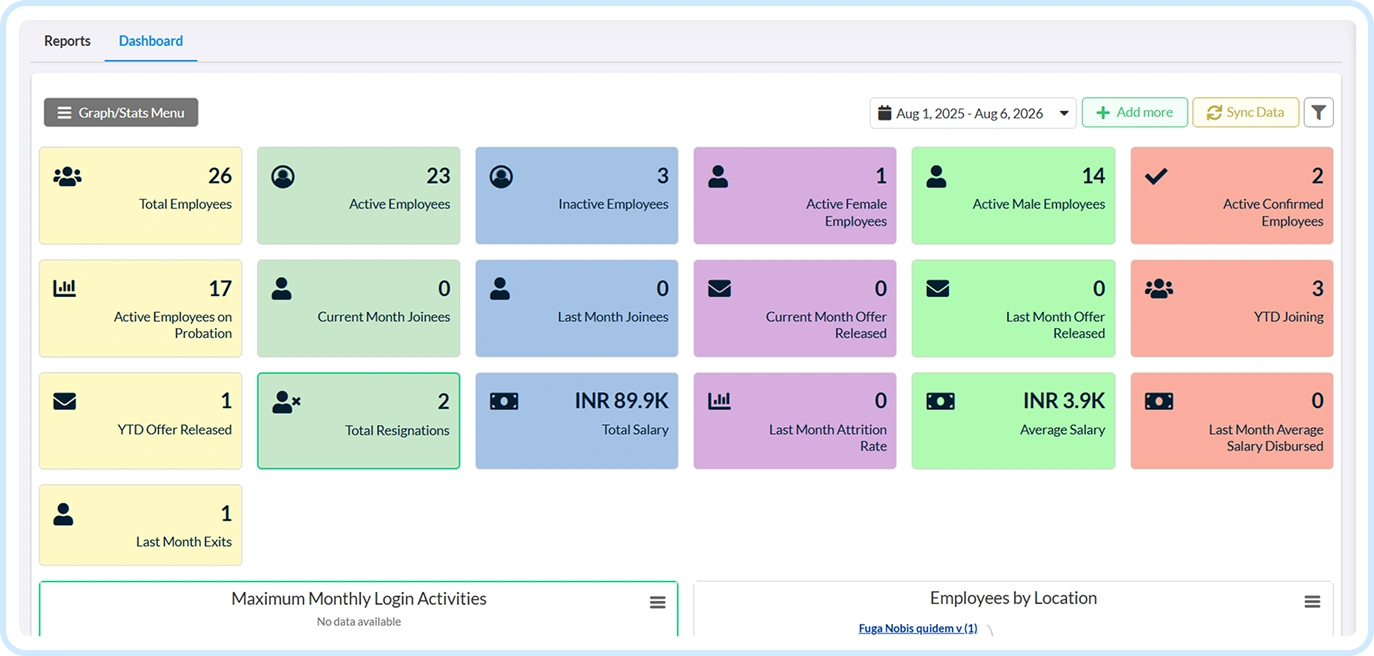The height and width of the screenshot is (656, 1374).
Task: Click the calendar icon in date picker
Action: [884, 113]
